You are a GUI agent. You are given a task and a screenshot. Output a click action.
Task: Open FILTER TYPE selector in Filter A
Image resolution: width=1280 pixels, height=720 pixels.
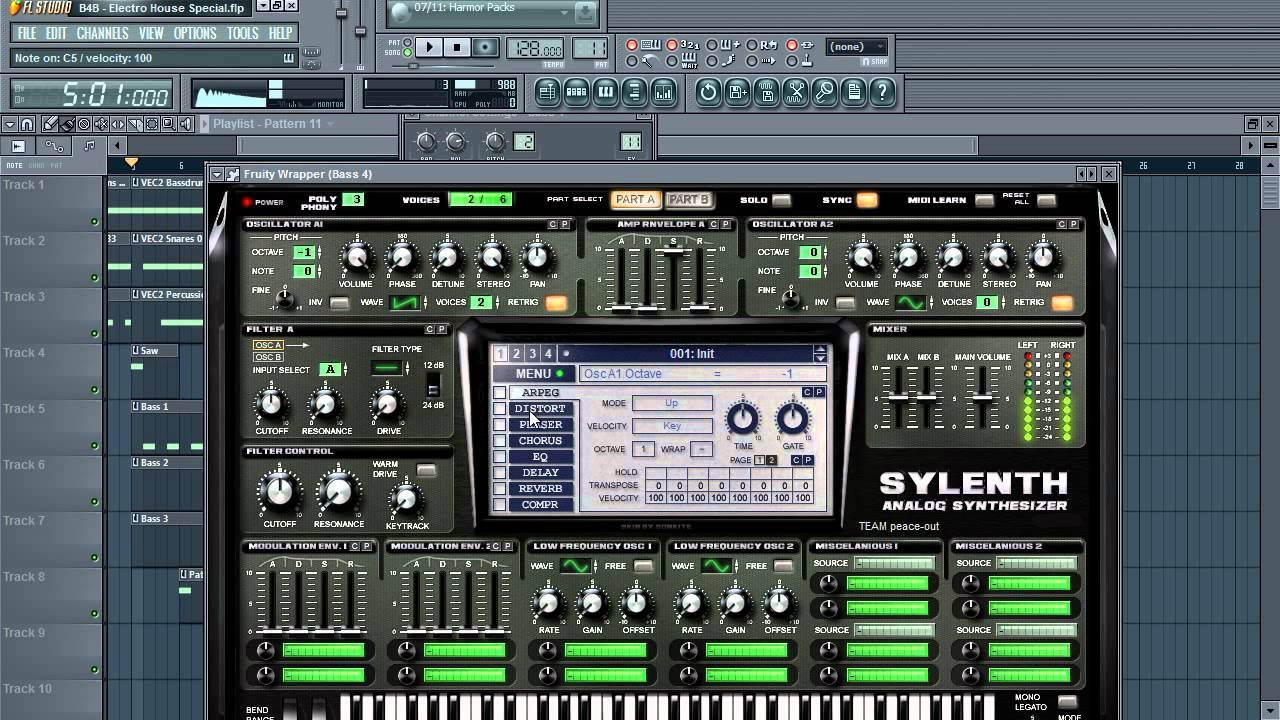tap(386, 368)
